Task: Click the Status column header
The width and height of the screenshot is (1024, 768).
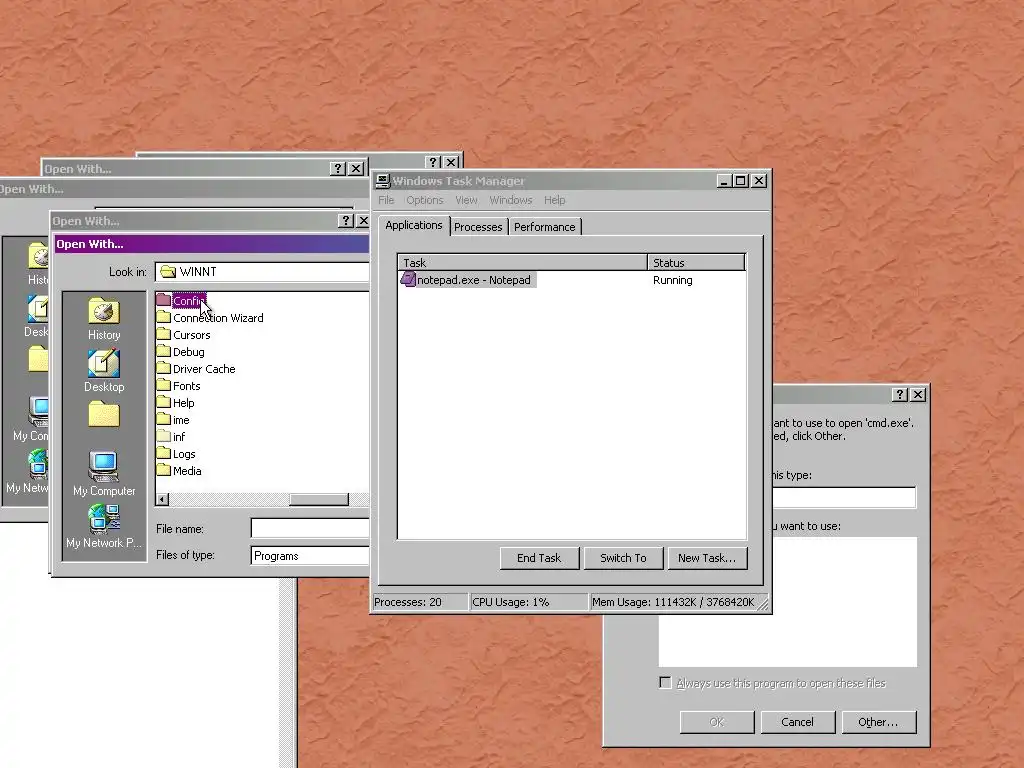Action: [696, 263]
